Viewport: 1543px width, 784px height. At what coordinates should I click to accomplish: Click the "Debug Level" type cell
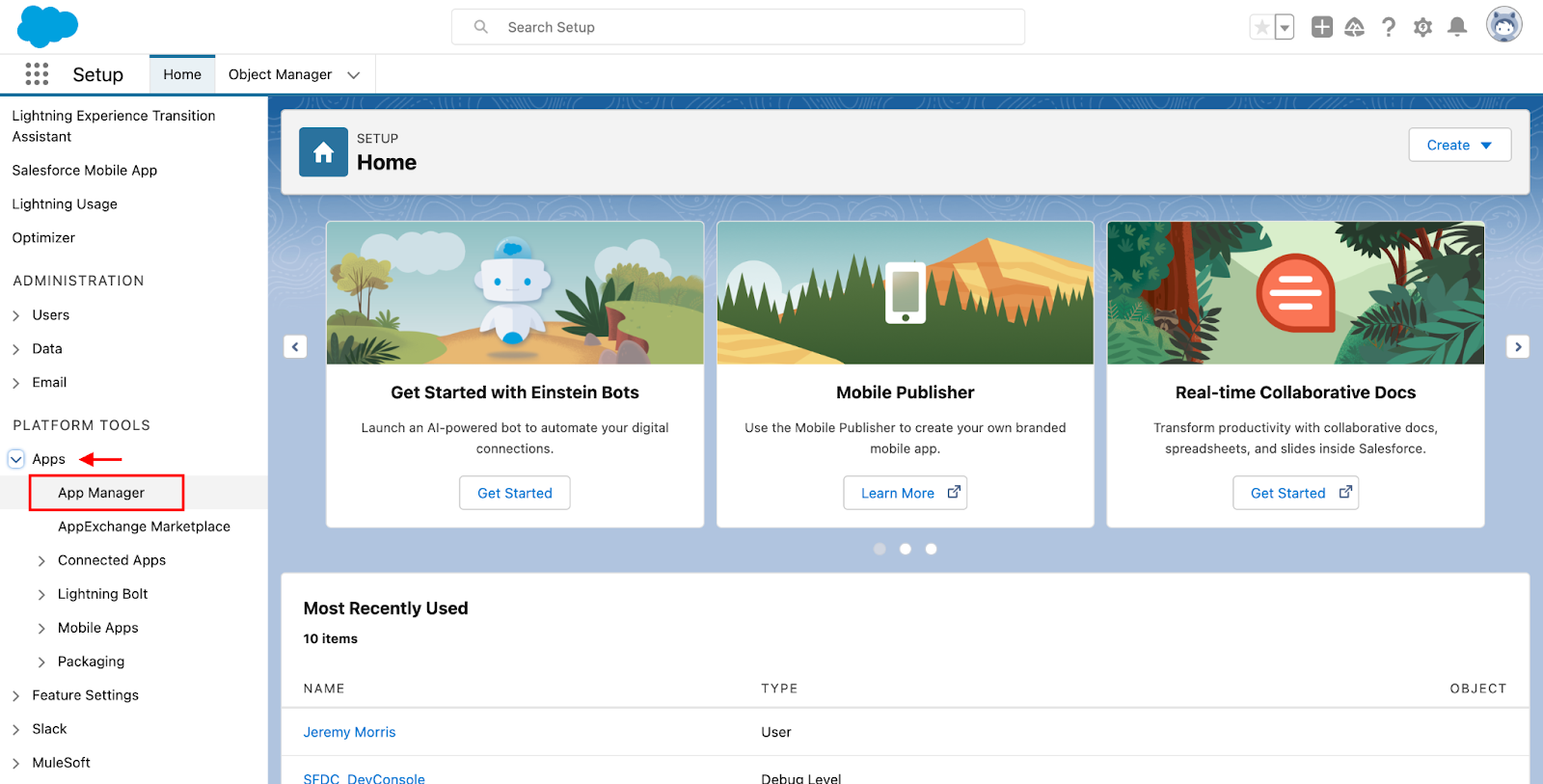coord(801,777)
